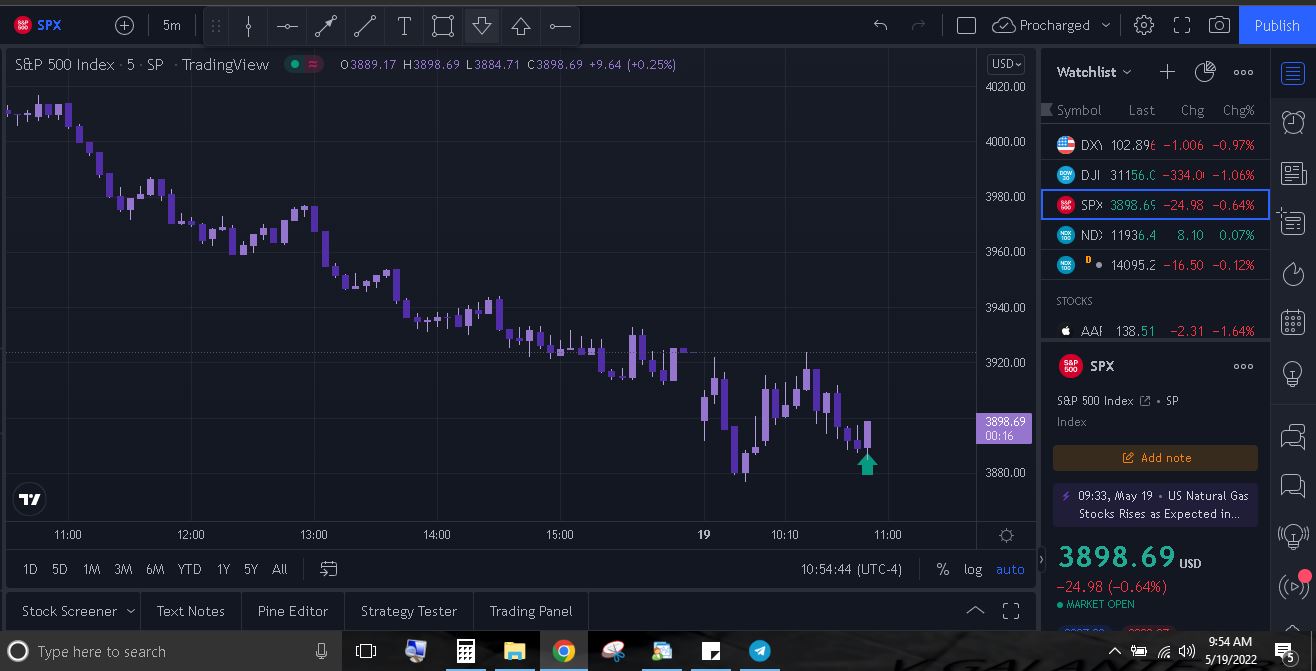
Task: Select the 1D time range
Action: pos(30,569)
